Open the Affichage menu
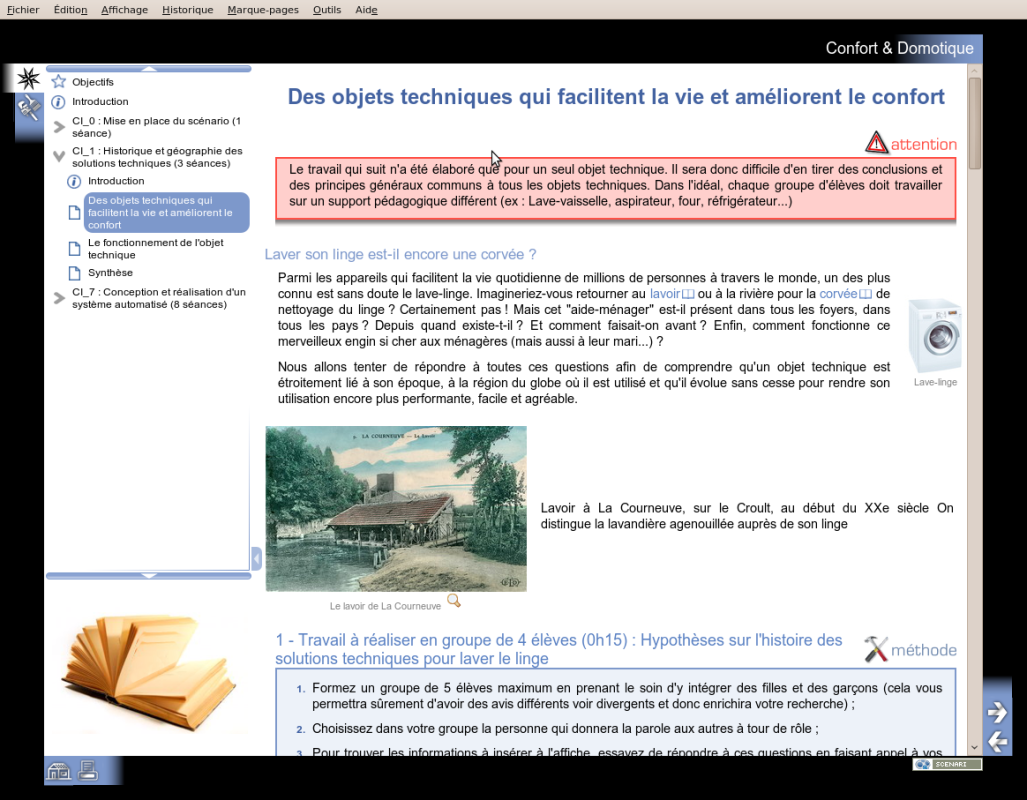 tap(124, 10)
